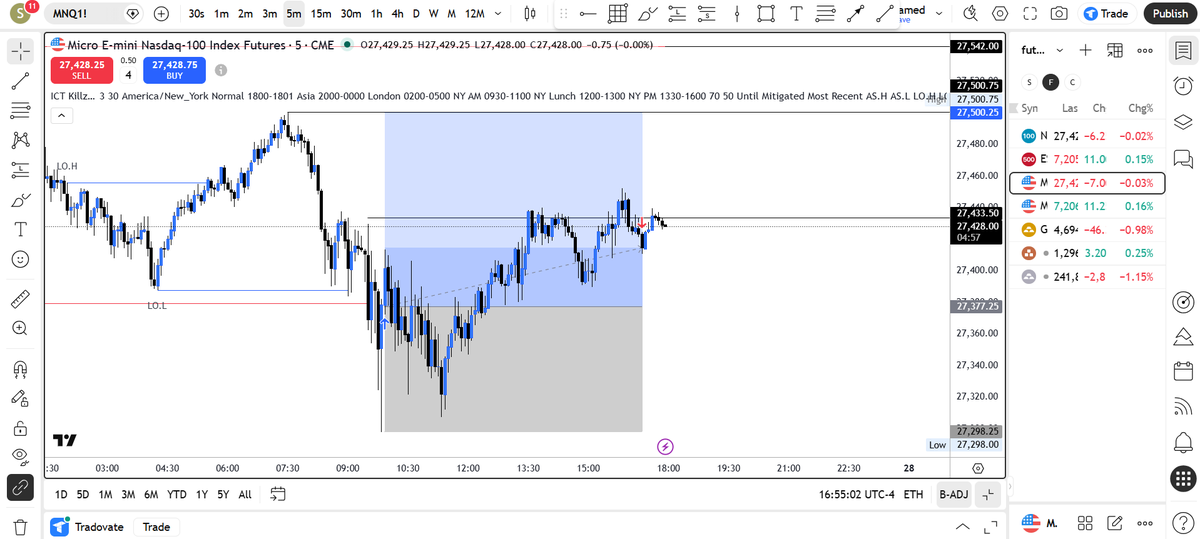Select the S filter chip in watchlist
Image resolution: width=1200 pixels, height=539 pixels.
1030,82
